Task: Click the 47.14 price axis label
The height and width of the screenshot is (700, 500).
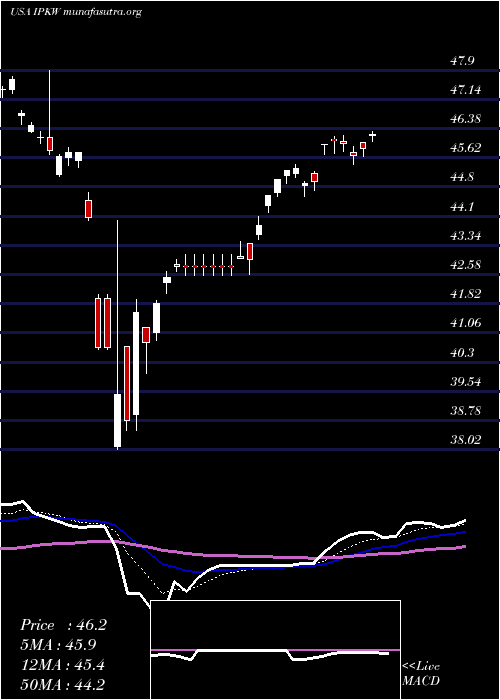Action: 465,90
